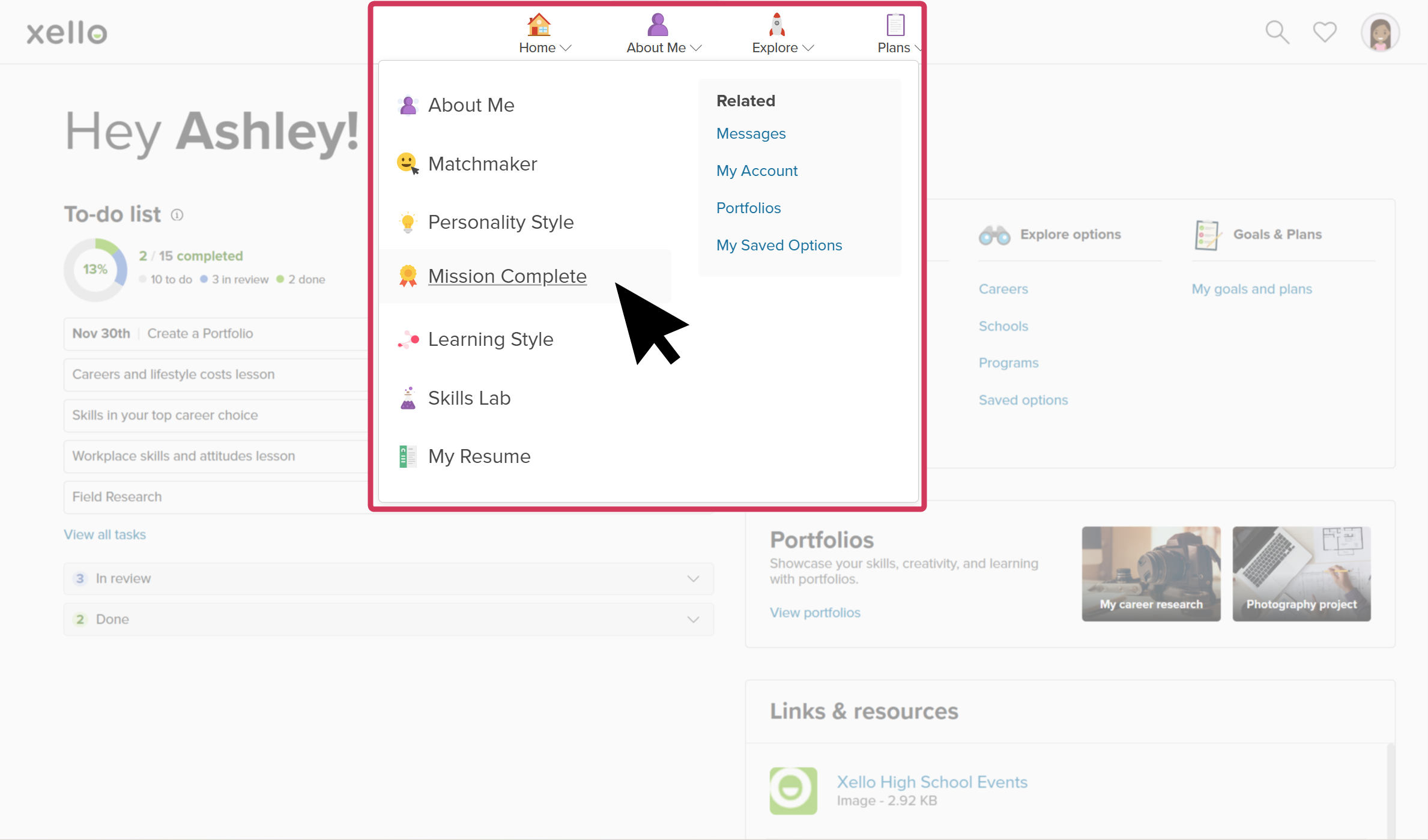The image size is (1428, 840).
Task: Select Skills Lab from About Me menu
Action: pyautogui.click(x=468, y=397)
